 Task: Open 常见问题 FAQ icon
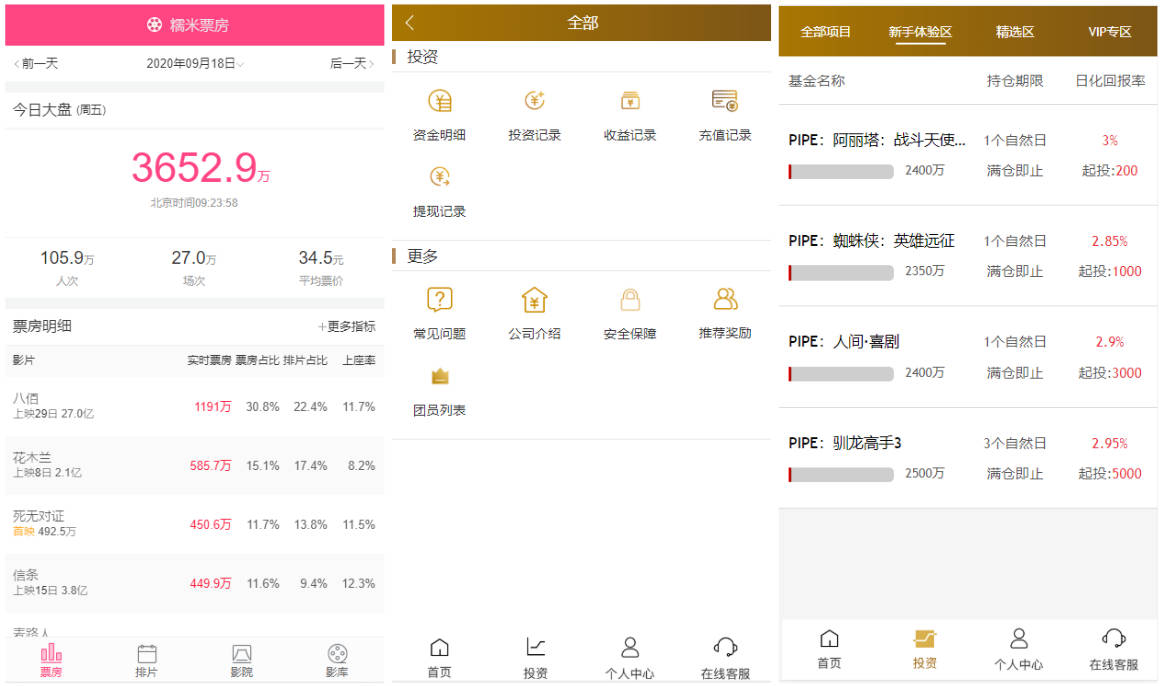[x=440, y=299]
